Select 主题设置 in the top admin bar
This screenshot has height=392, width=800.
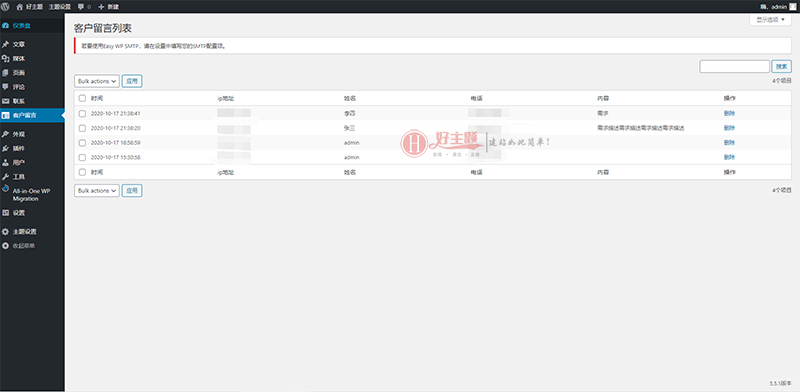coord(60,7)
